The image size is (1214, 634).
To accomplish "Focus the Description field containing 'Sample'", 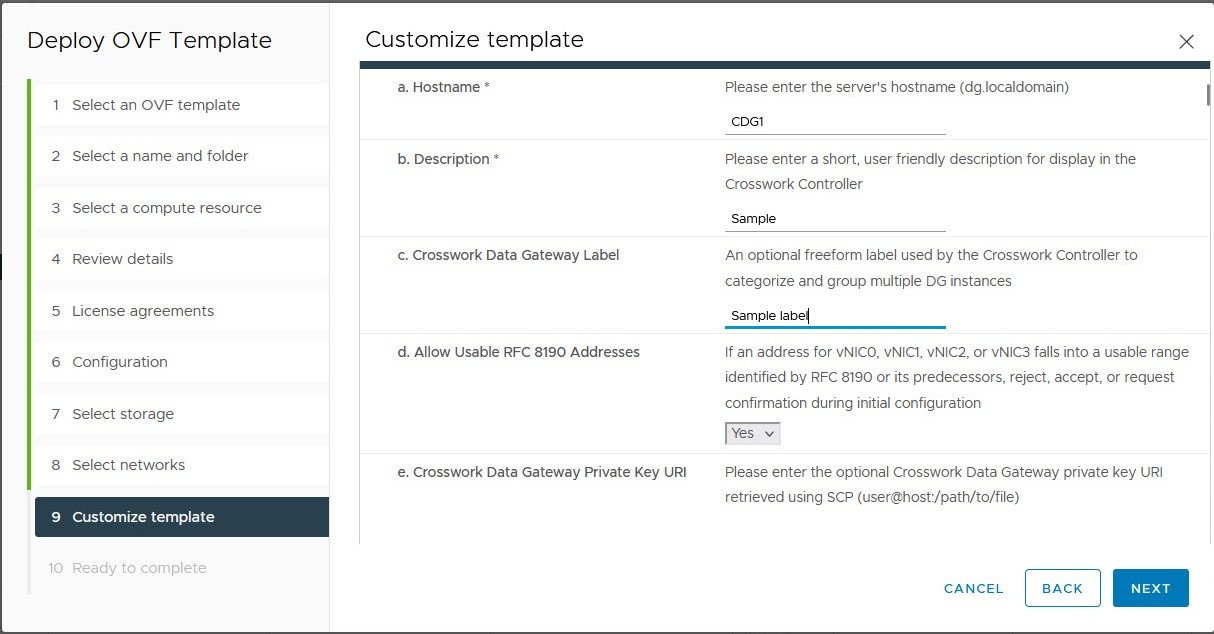I will click(835, 217).
